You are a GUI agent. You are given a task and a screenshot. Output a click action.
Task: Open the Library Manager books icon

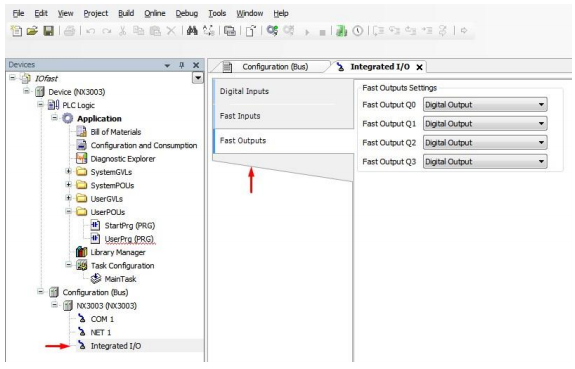[81, 252]
